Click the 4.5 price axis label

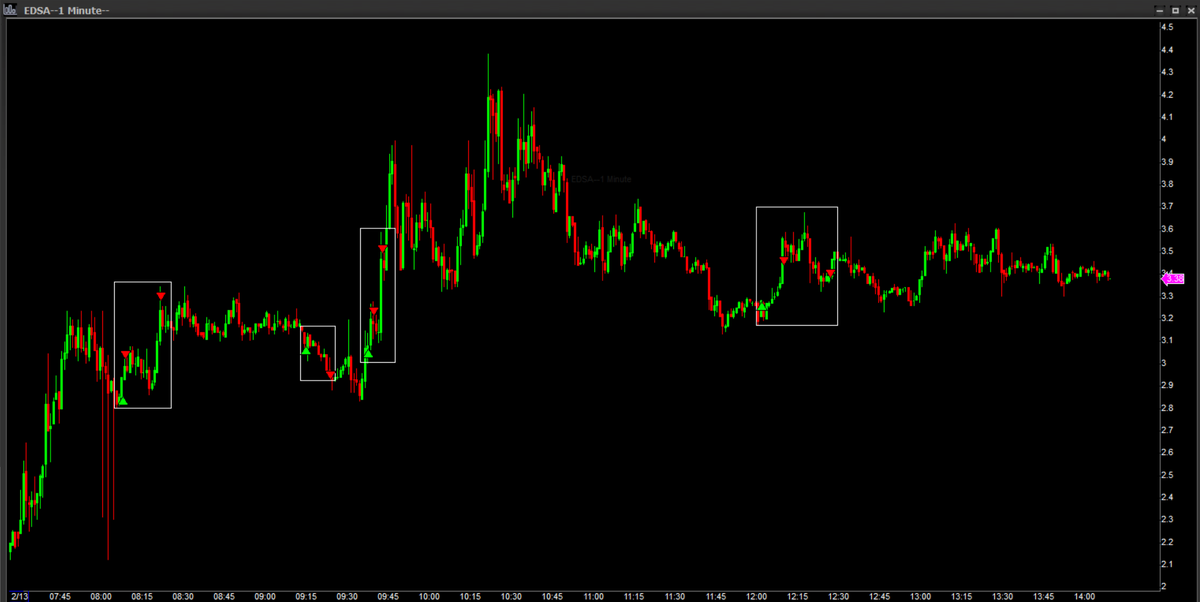pos(1166,28)
